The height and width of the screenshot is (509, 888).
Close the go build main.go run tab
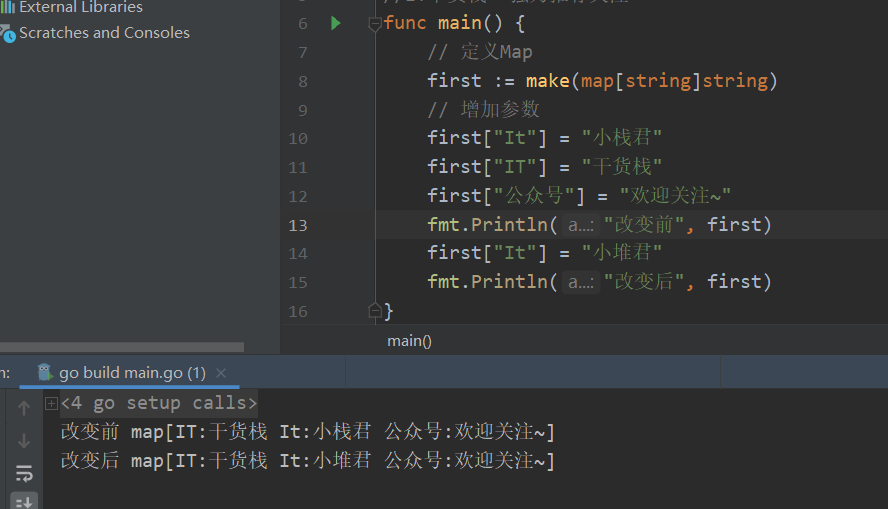(x=221, y=373)
